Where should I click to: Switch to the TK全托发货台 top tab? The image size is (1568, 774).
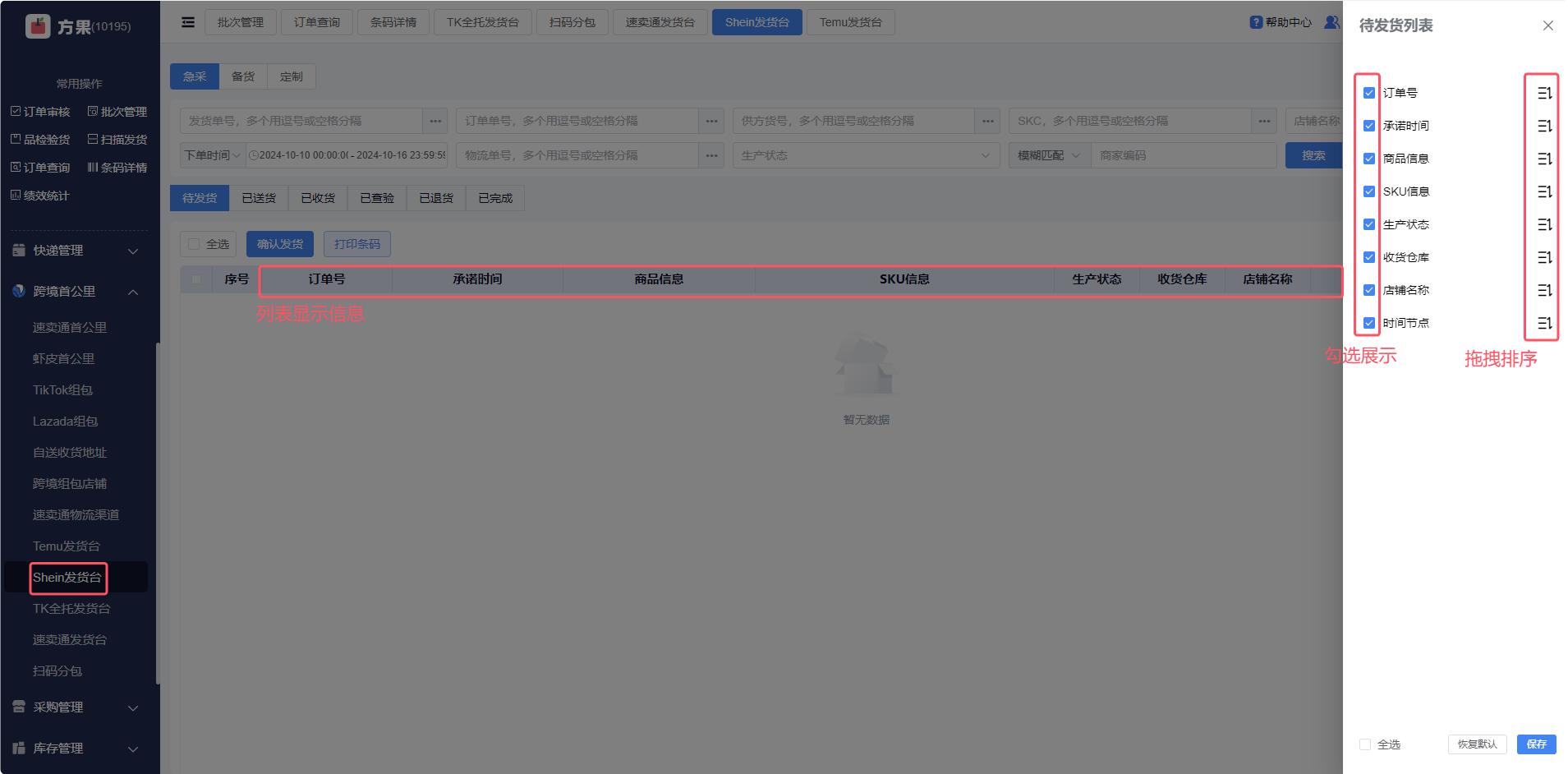(483, 22)
